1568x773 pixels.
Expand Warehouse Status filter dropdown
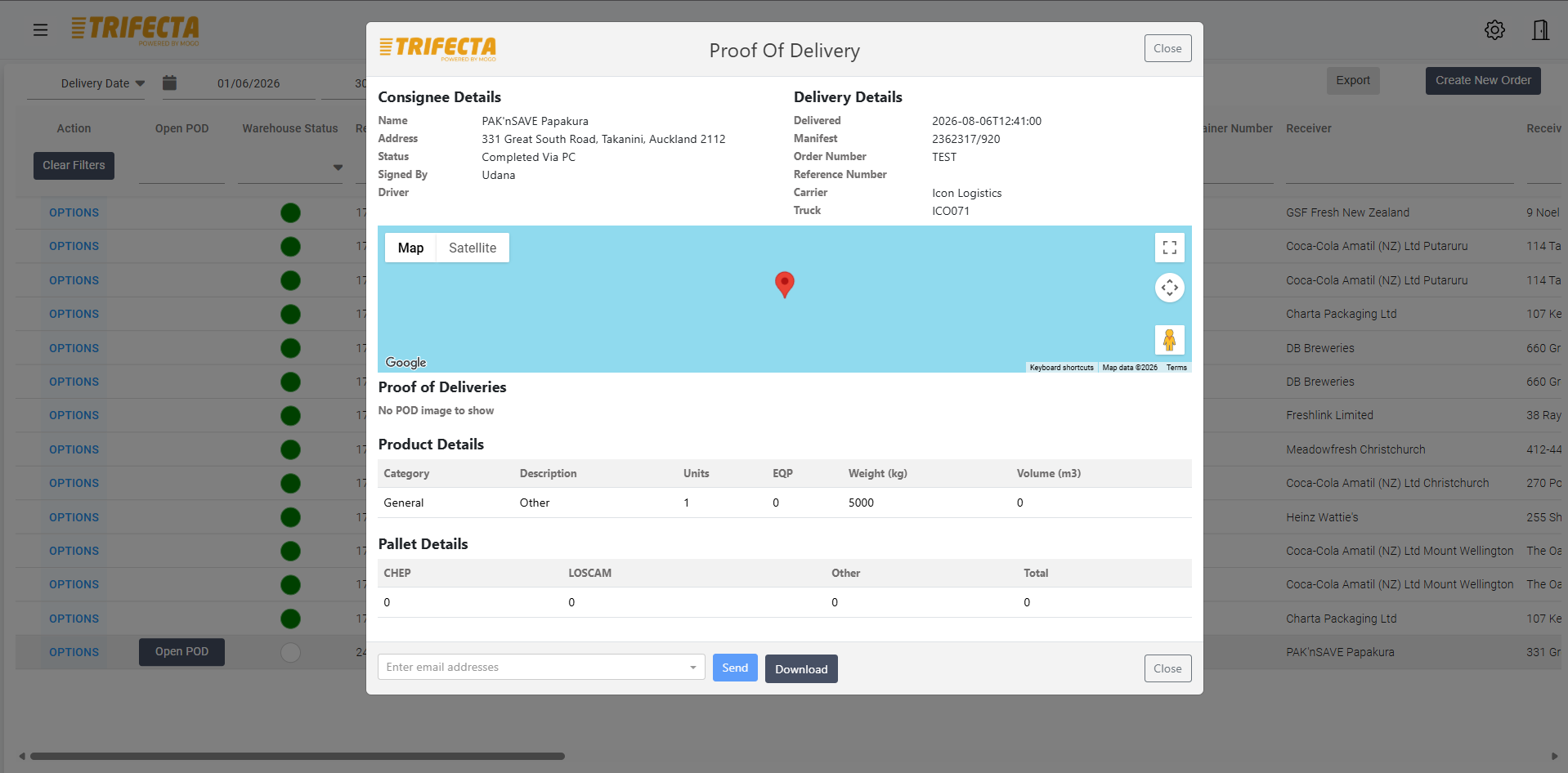click(338, 168)
